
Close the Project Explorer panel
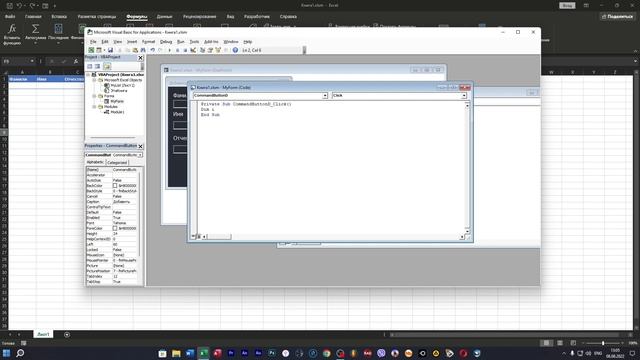140,58
